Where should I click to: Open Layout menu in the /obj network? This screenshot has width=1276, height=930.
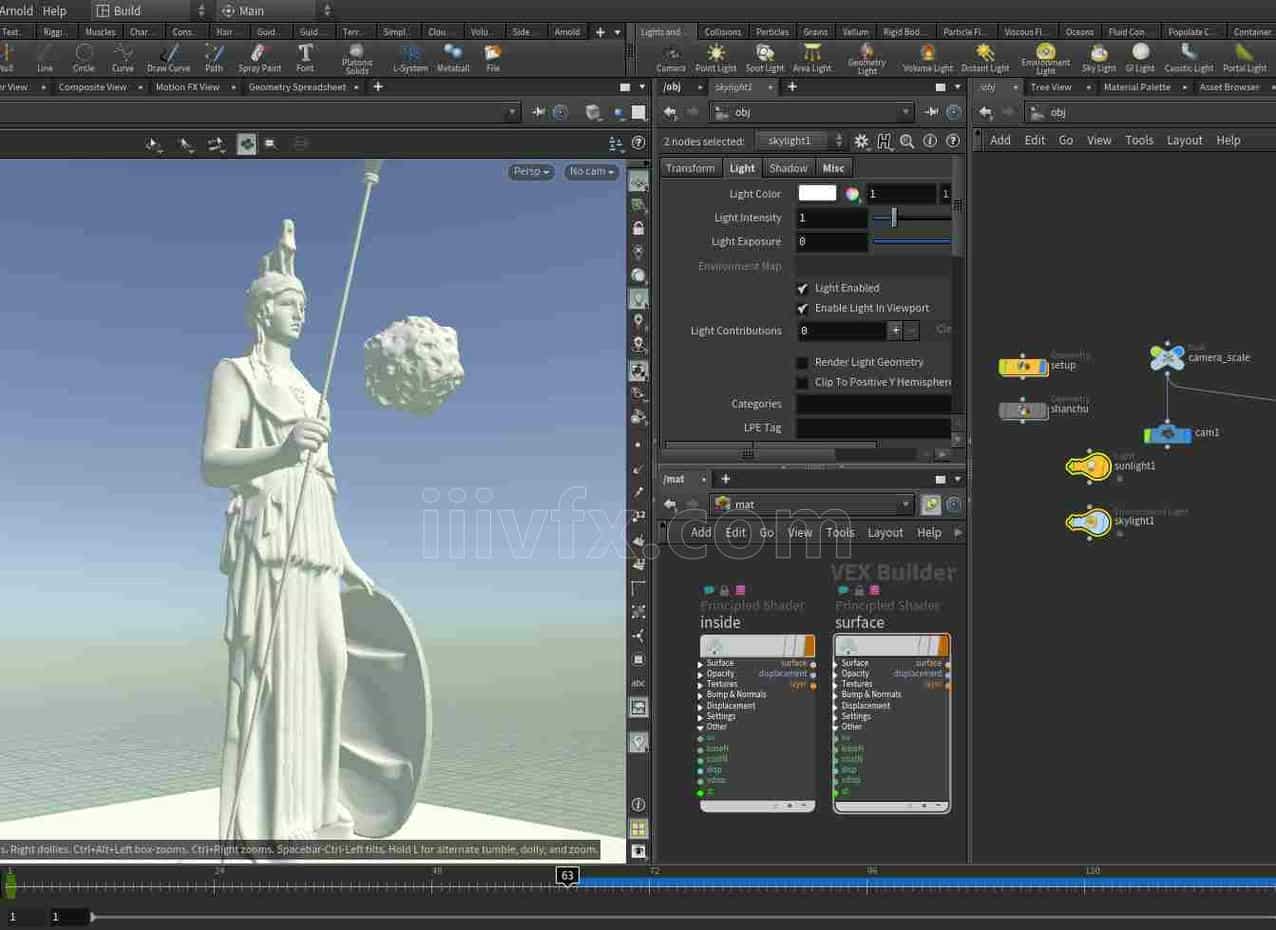[x=1184, y=140]
